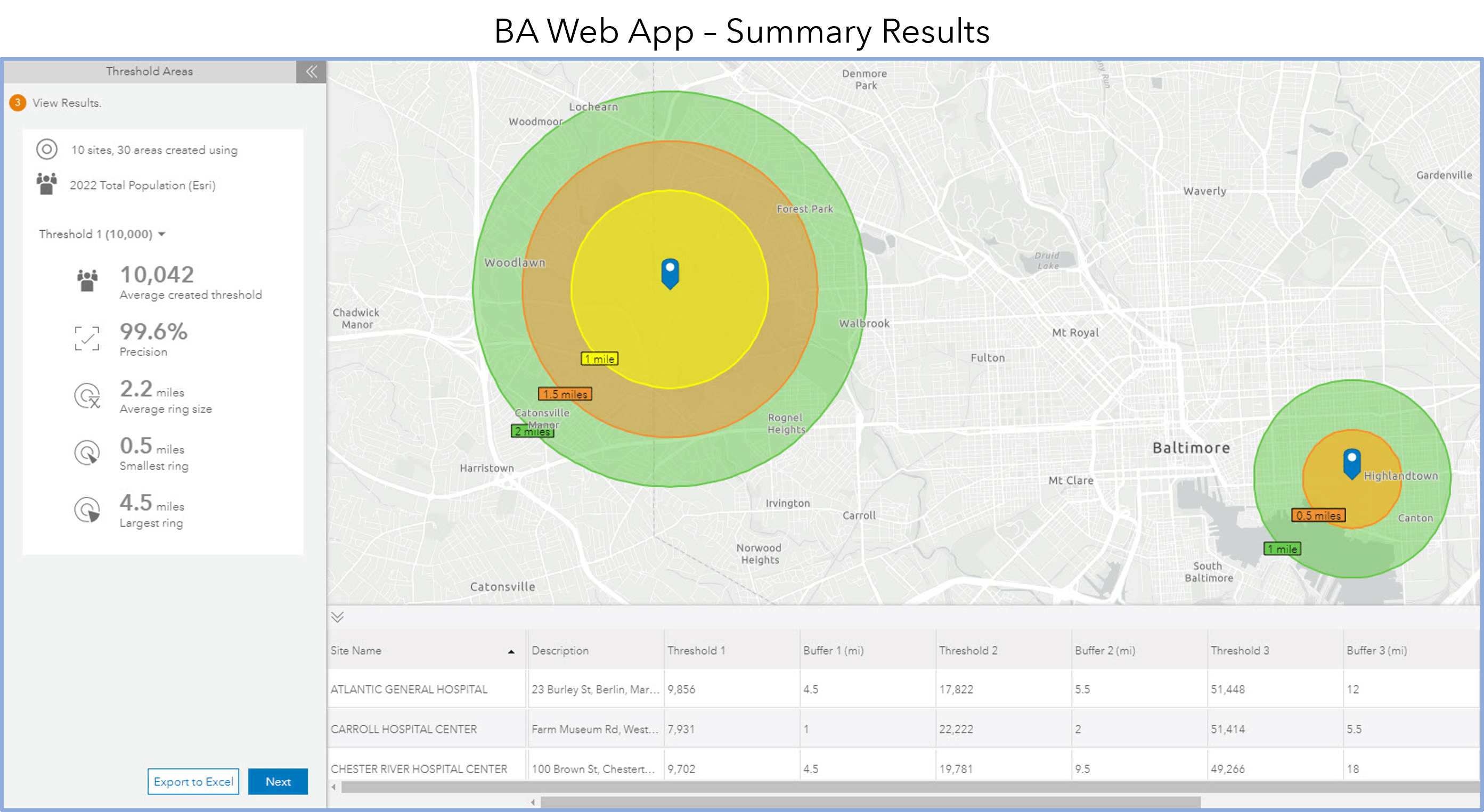Click the orange step 3 badge

coord(17,103)
